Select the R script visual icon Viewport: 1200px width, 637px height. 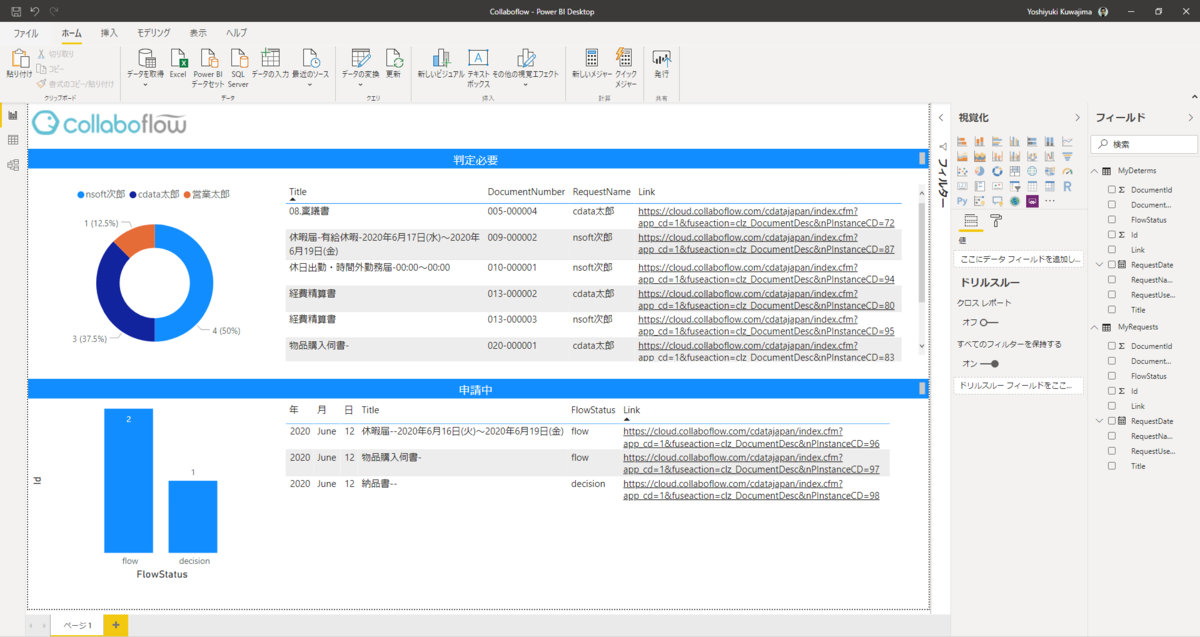coord(1067,186)
